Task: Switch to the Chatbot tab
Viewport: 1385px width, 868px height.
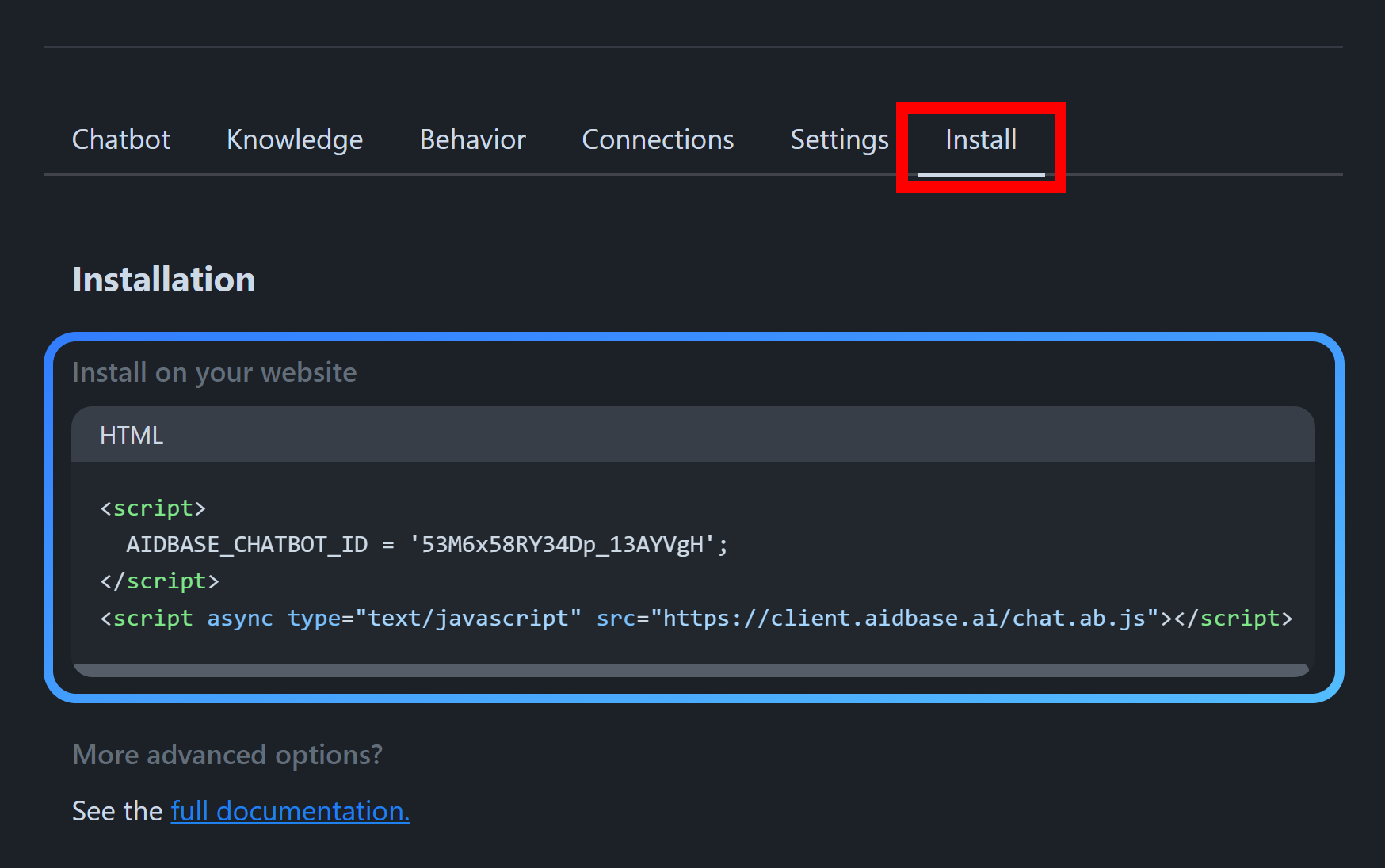Action: pos(120,139)
